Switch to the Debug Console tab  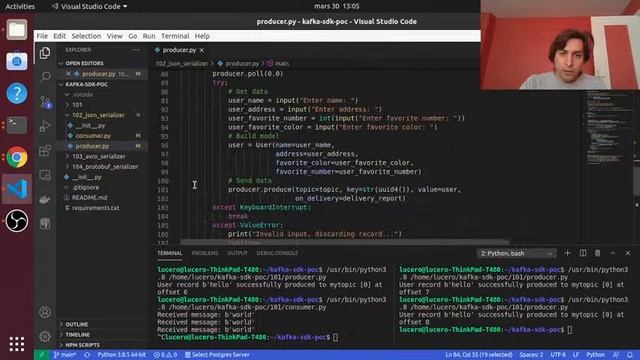click(277, 253)
